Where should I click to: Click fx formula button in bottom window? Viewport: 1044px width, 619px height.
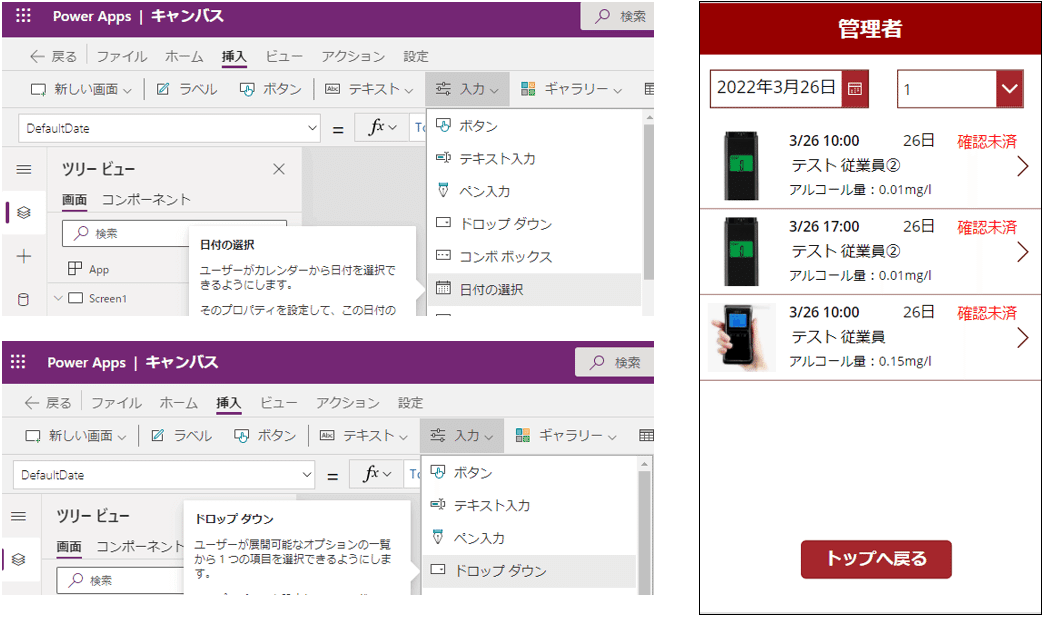coord(376,474)
